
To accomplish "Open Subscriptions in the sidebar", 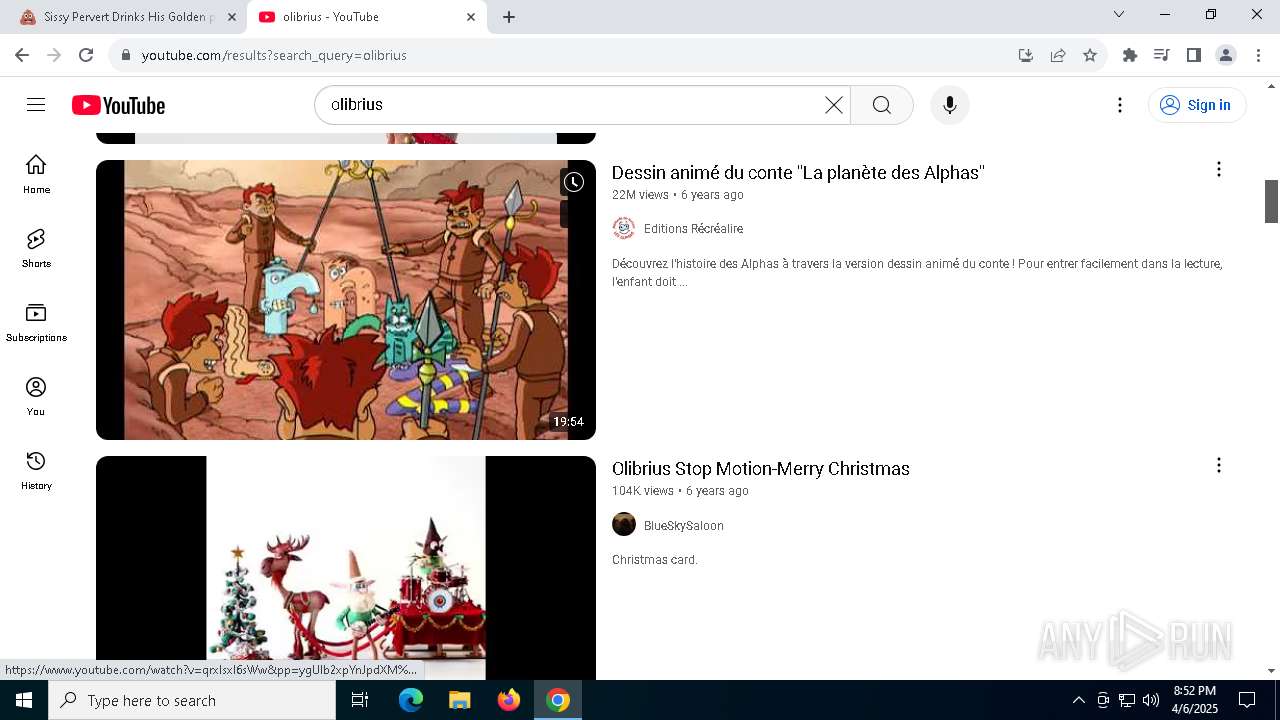I will coord(36,322).
